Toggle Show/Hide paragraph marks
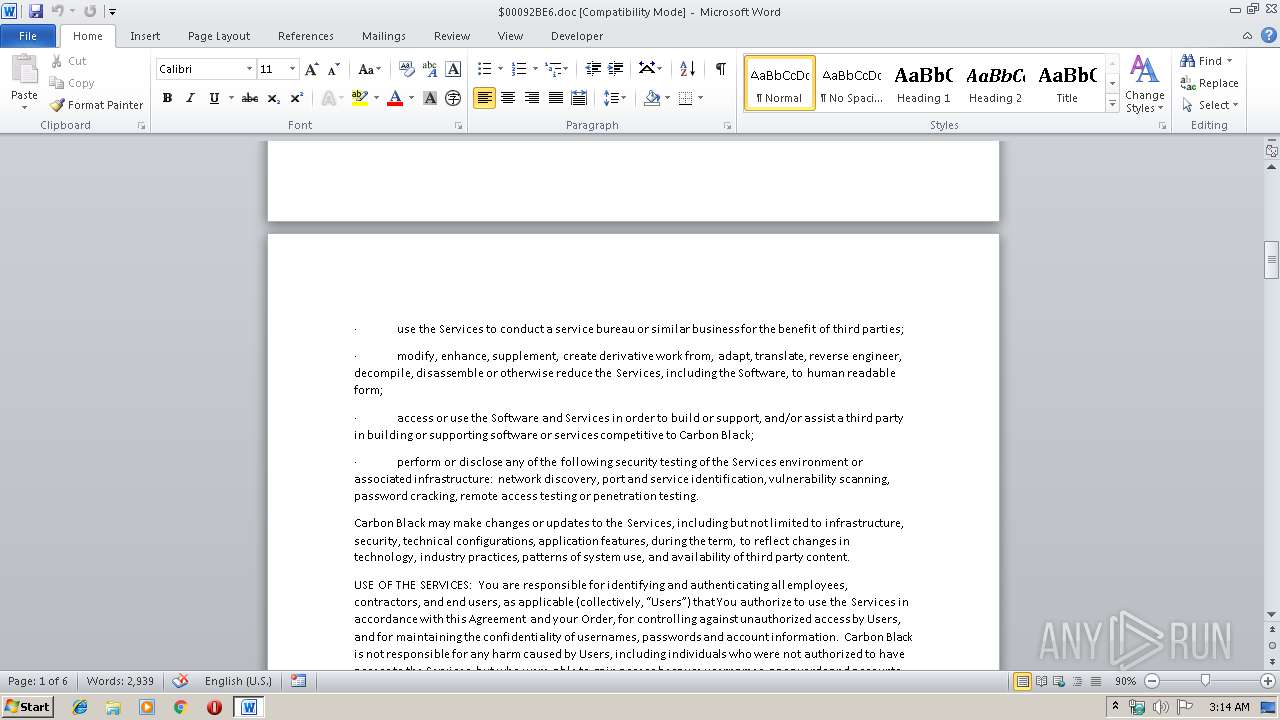 point(720,69)
